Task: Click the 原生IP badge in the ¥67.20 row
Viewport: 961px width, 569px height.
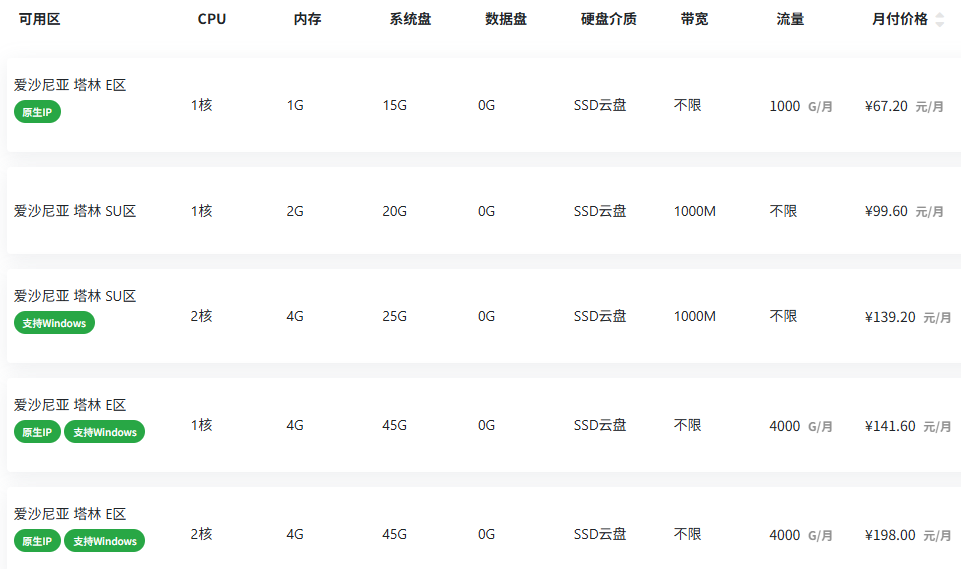Action: (x=37, y=112)
